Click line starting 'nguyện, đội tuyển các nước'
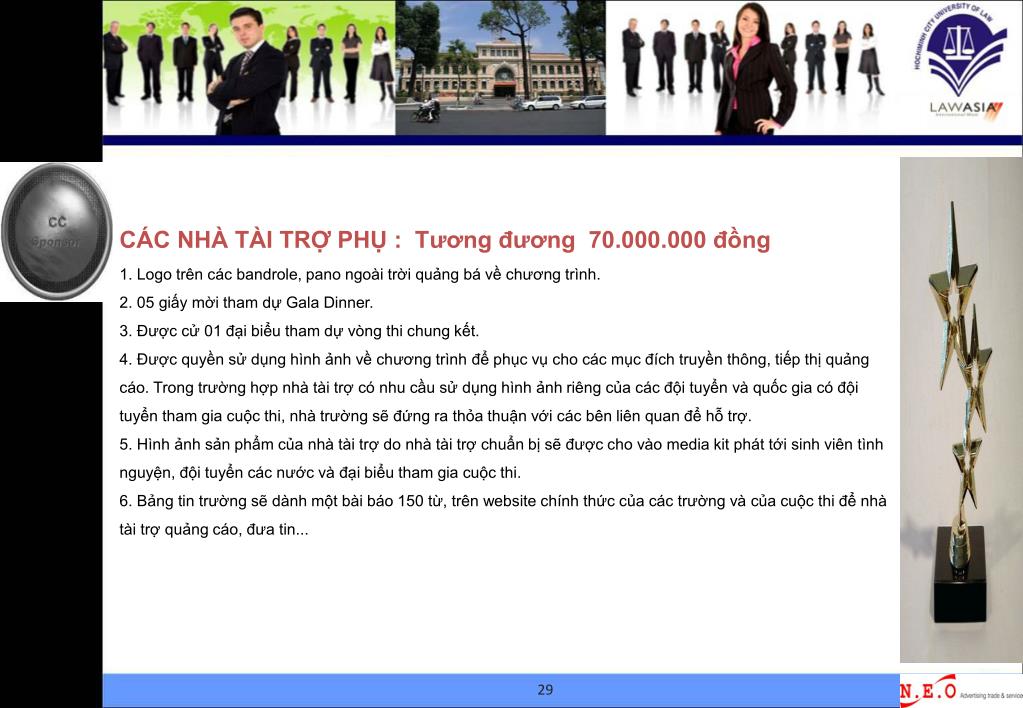The height and width of the screenshot is (708, 1023). tap(320, 473)
